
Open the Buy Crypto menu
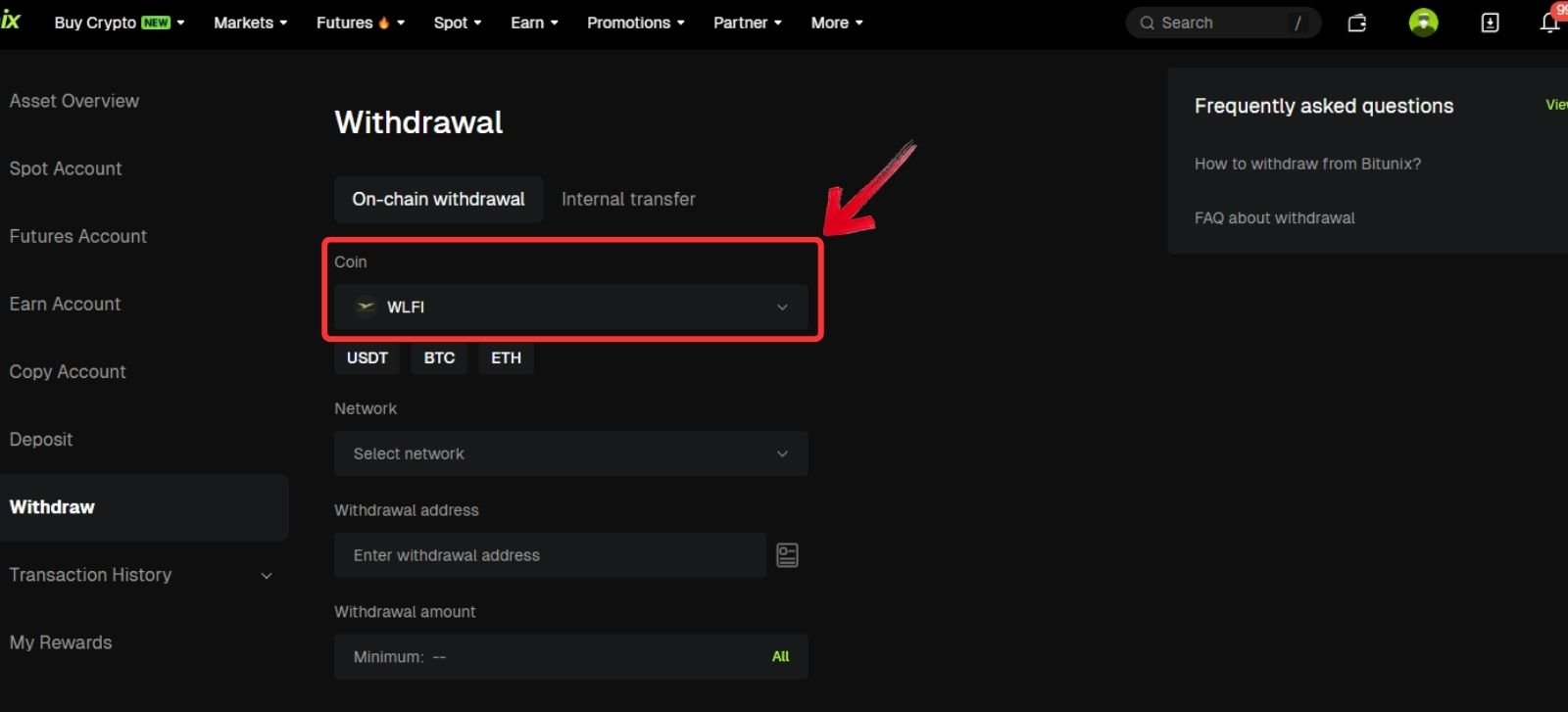120,23
